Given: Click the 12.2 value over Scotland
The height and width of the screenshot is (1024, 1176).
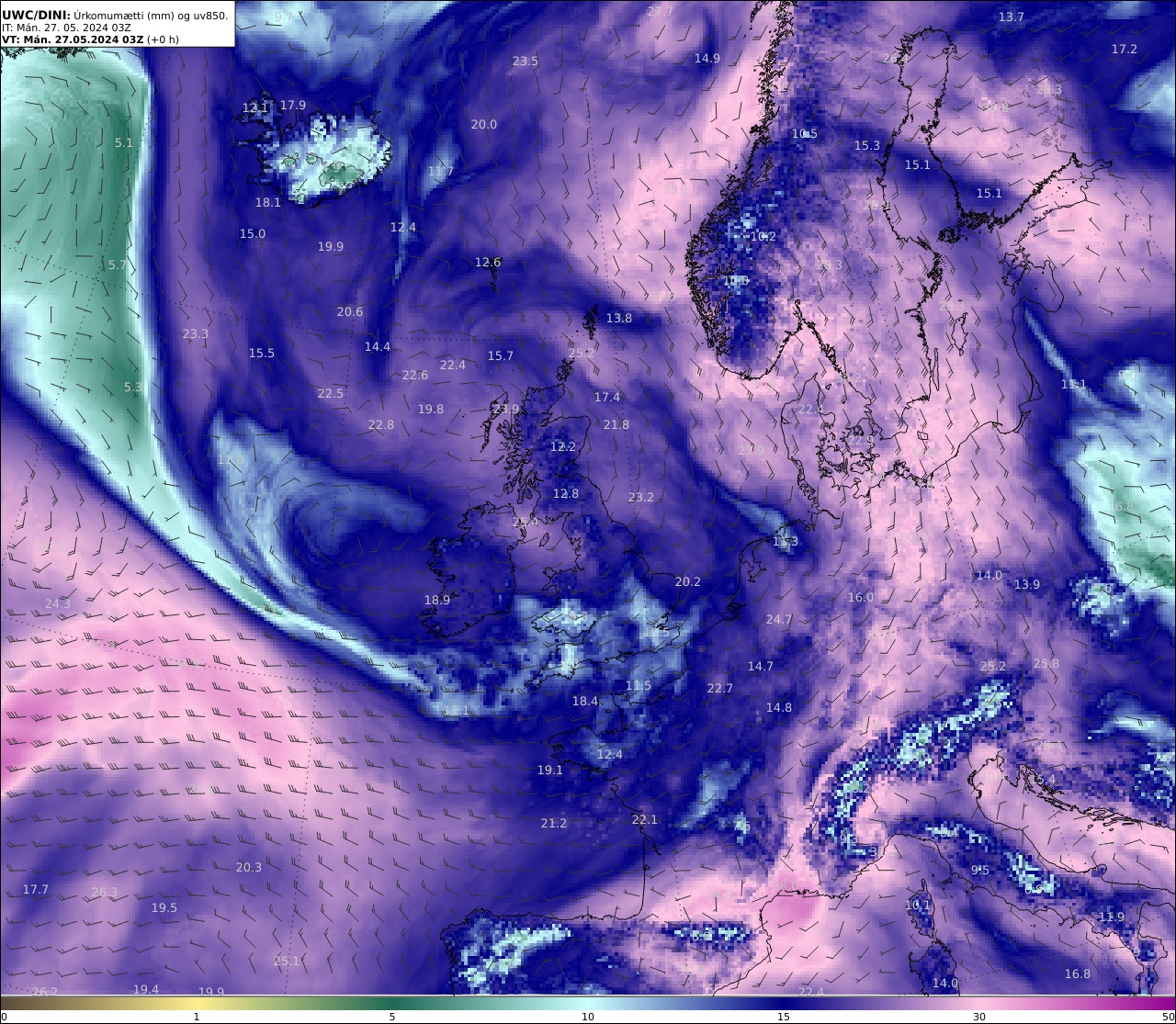Looking at the screenshot, I should click(x=563, y=446).
